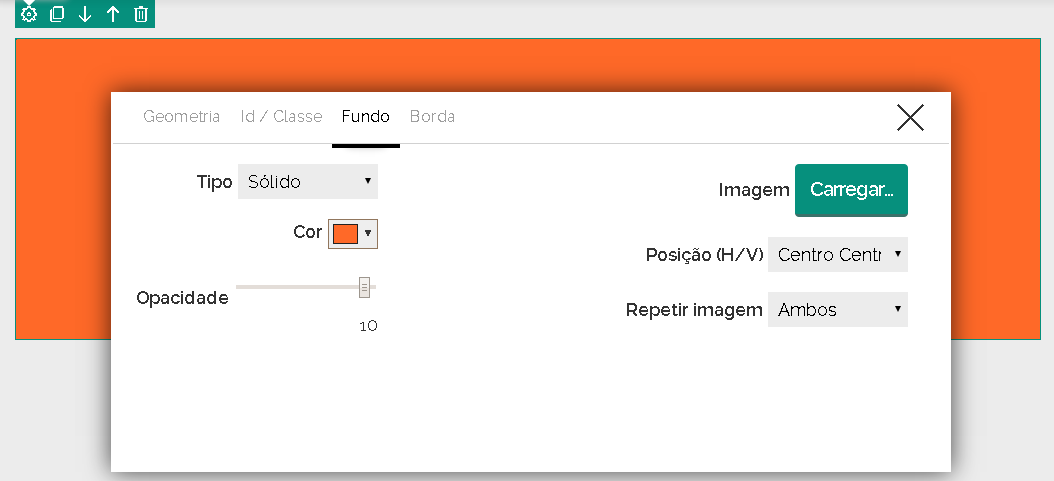Click the Opacidade slider handle

point(365,288)
